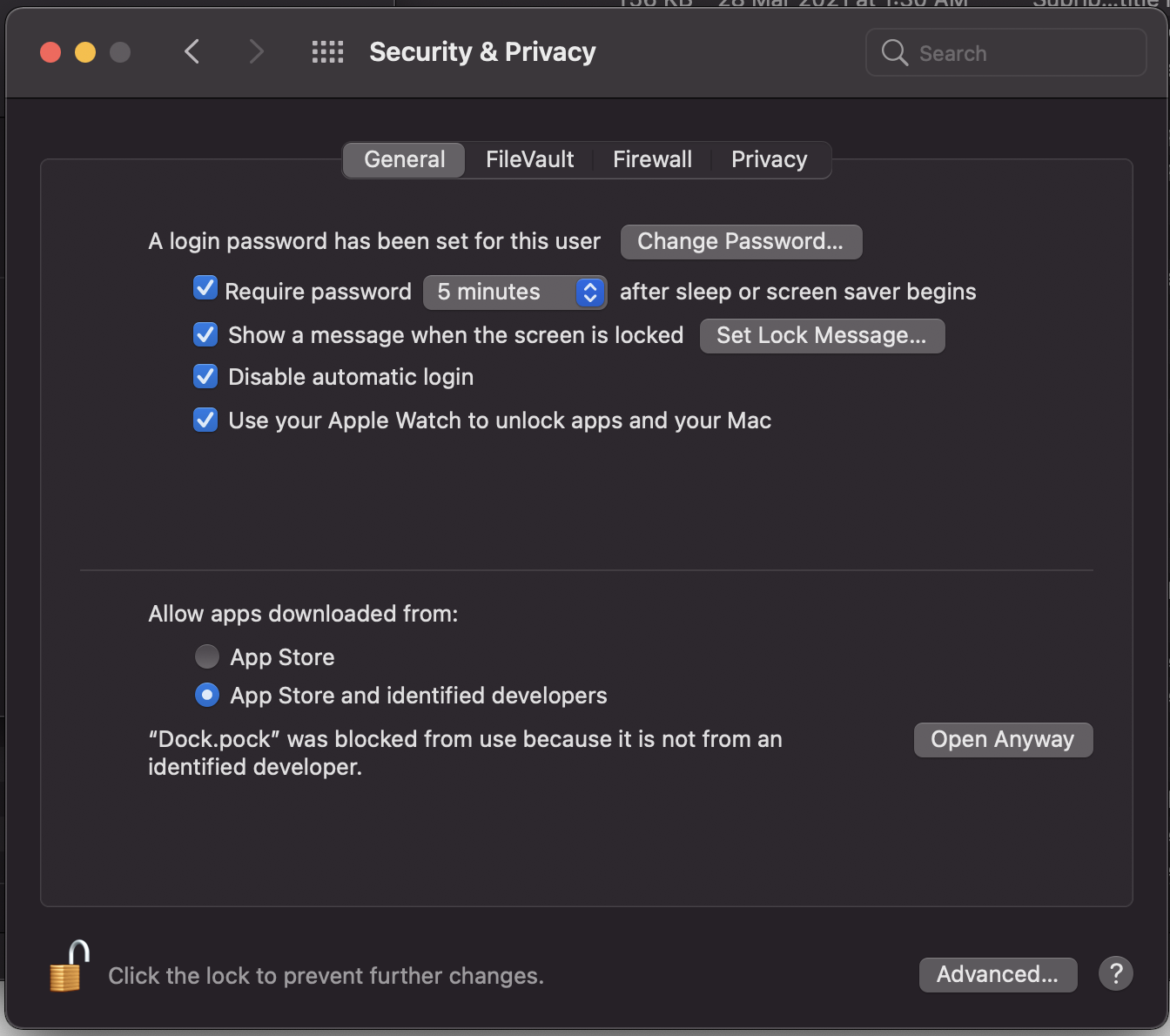Click the forward navigation arrow
Image resolution: width=1170 pixels, height=1036 pixels.
pyautogui.click(x=256, y=51)
